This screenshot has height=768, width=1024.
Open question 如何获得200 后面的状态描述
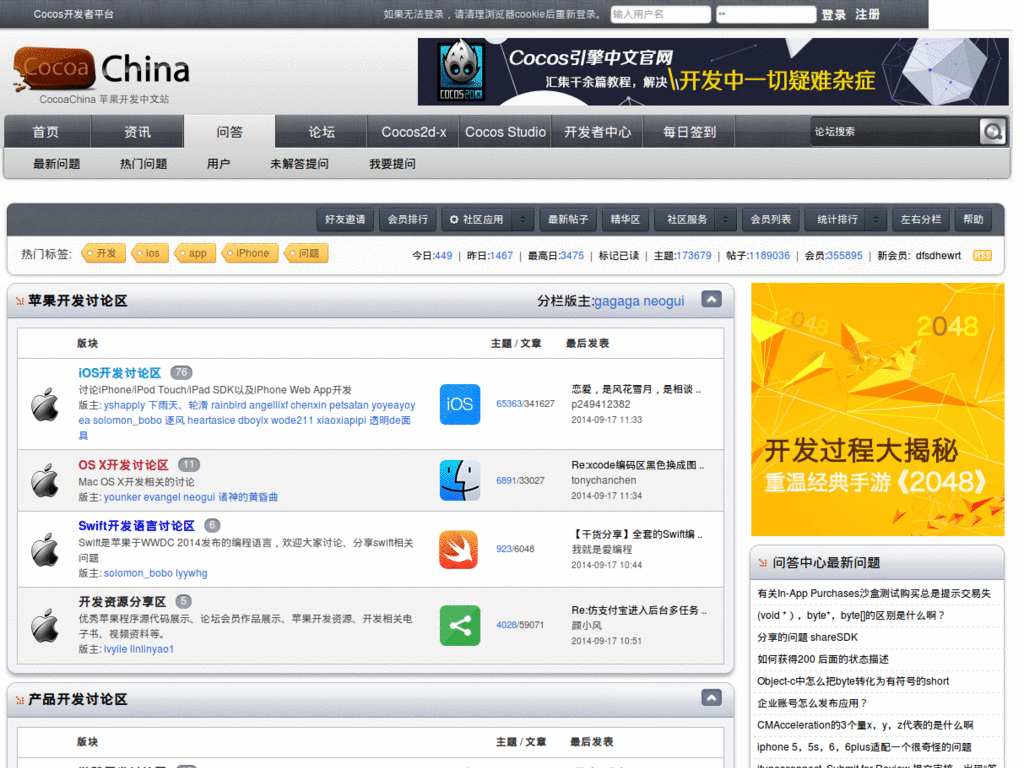pos(822,660)
